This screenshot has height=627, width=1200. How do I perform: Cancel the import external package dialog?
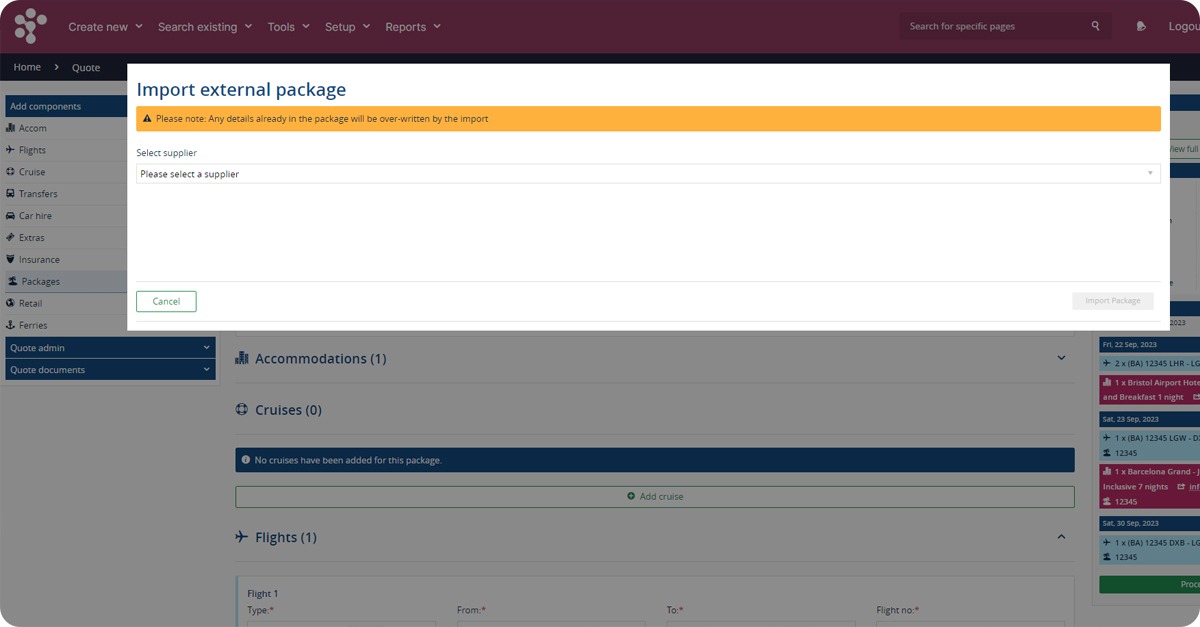coord(166,301)
